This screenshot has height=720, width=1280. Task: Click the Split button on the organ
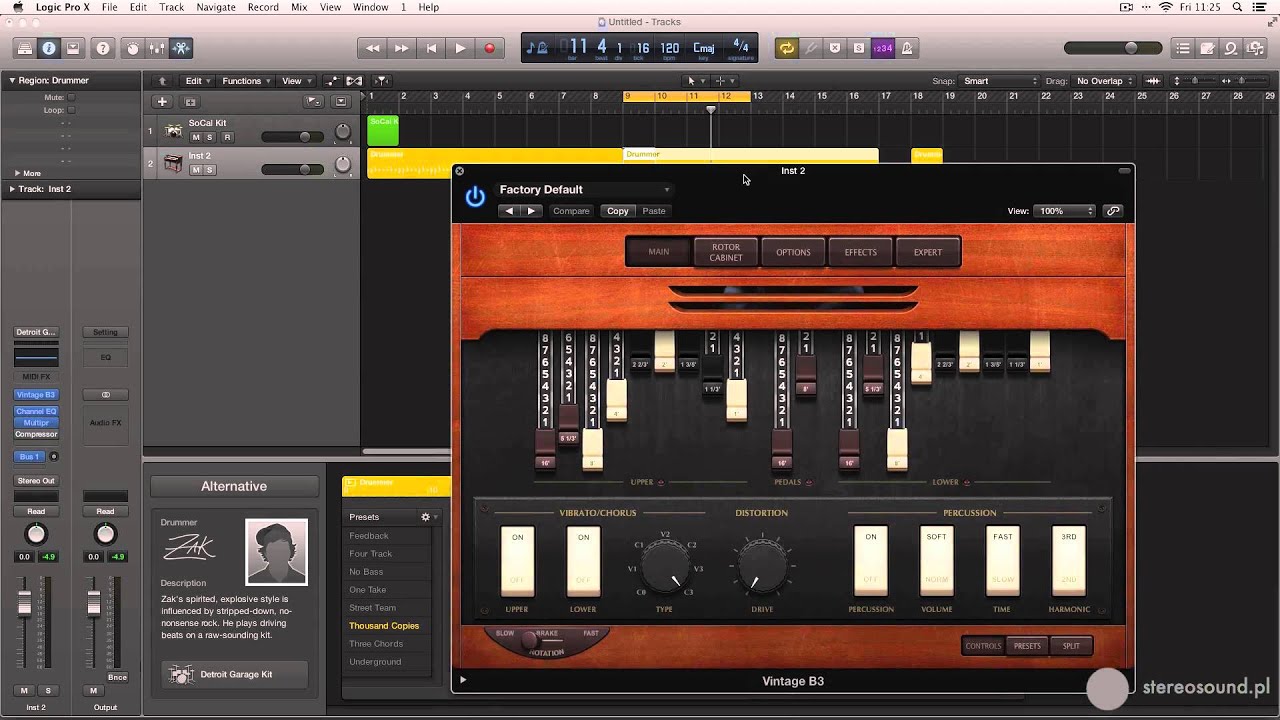pyautogui.click(x=1071, y=646)
